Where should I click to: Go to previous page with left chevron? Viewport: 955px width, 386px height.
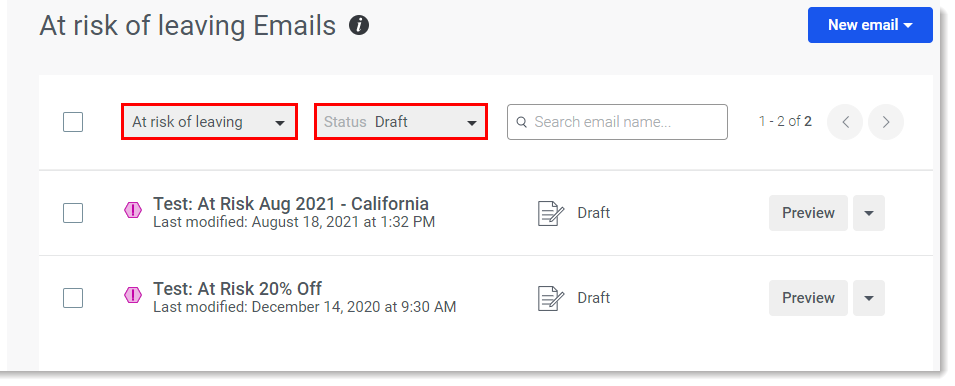(x=845, y=122)
